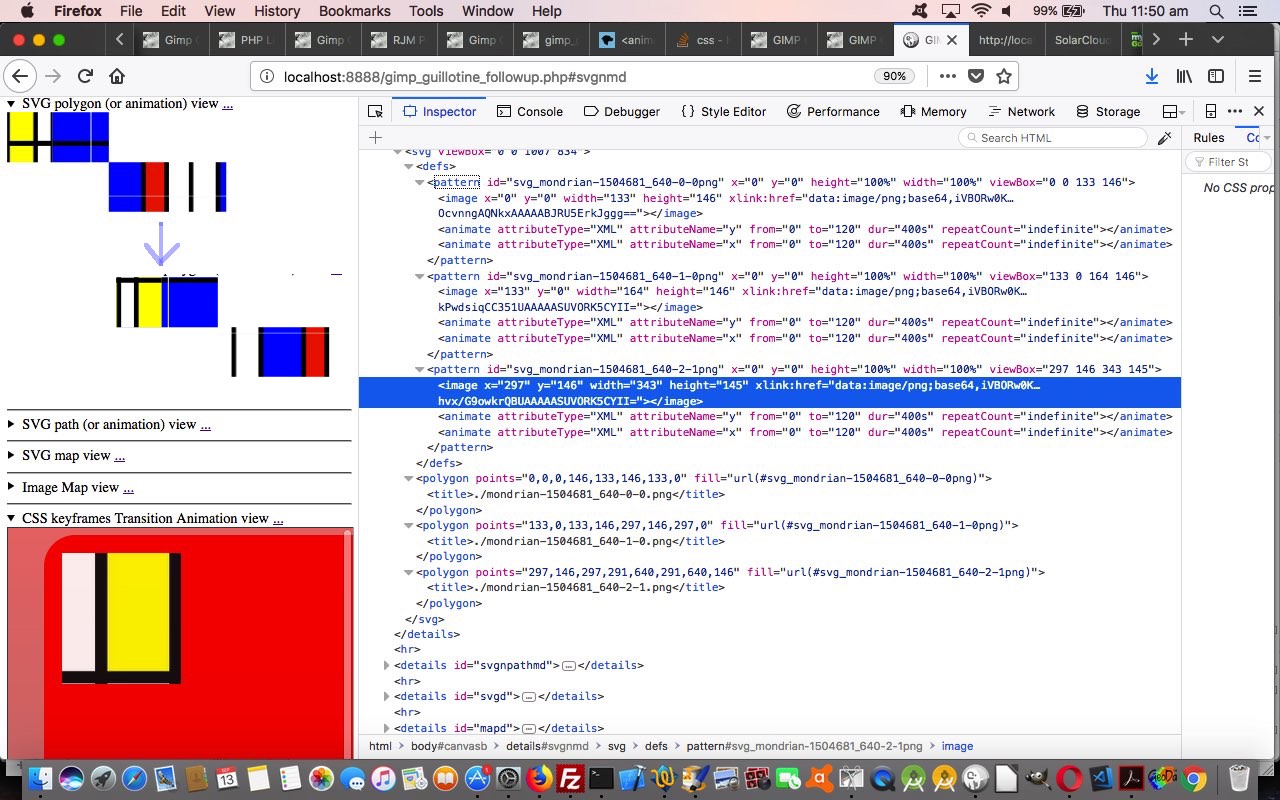1280x800 pixels.
Task: Collapse polygon with points 0,0,0,146
Action: click(x=409, y=479)
